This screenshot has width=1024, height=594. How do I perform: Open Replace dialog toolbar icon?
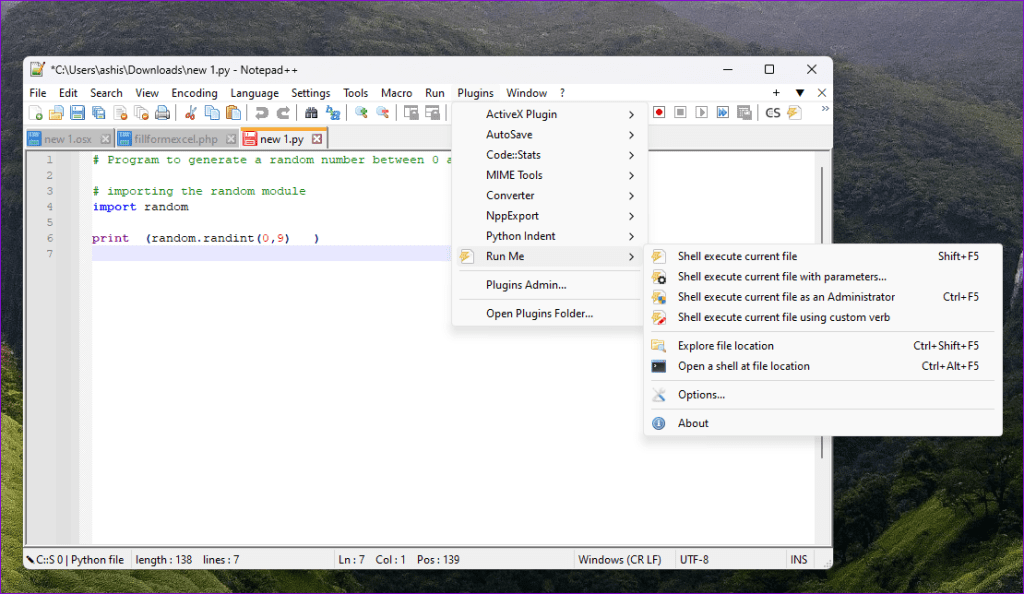(333, 113)
